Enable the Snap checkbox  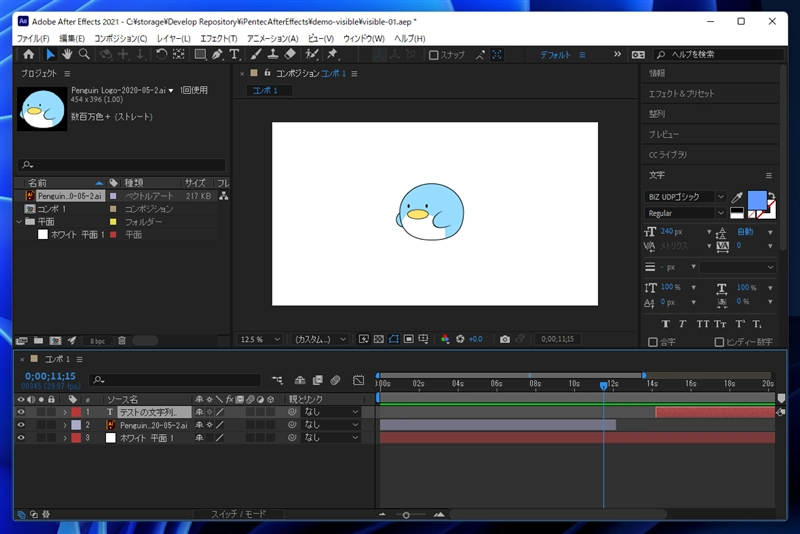point(434,55)
